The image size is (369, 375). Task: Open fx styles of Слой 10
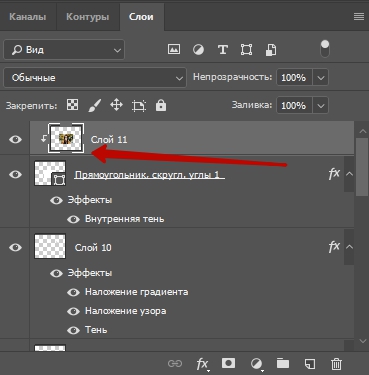[x=334, y=247]
